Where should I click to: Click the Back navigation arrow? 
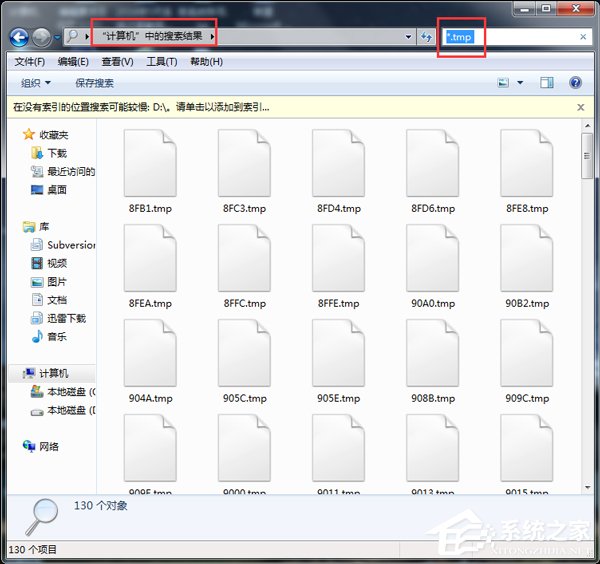click(19, 37)
